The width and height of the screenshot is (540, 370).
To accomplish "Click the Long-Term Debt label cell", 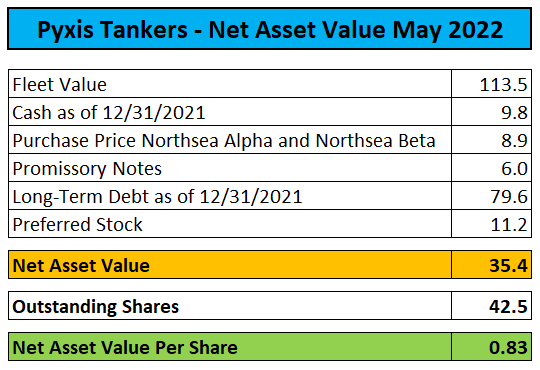I will pos(230,196).
